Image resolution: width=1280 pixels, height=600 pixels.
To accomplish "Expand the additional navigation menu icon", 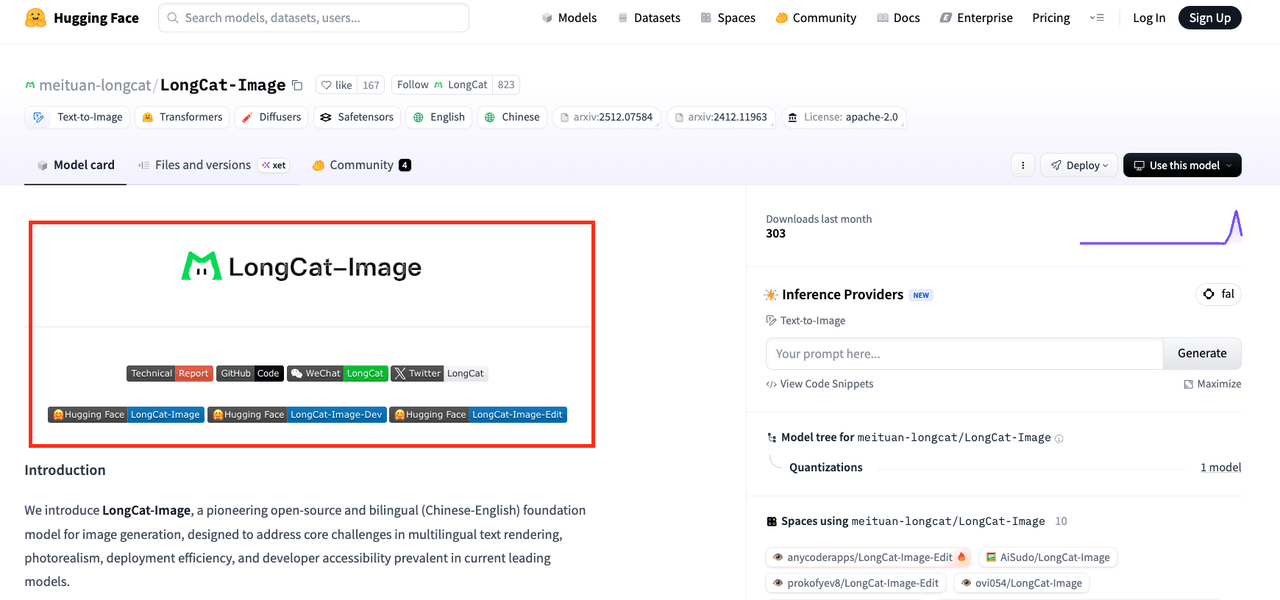I will coord(1097,18).
